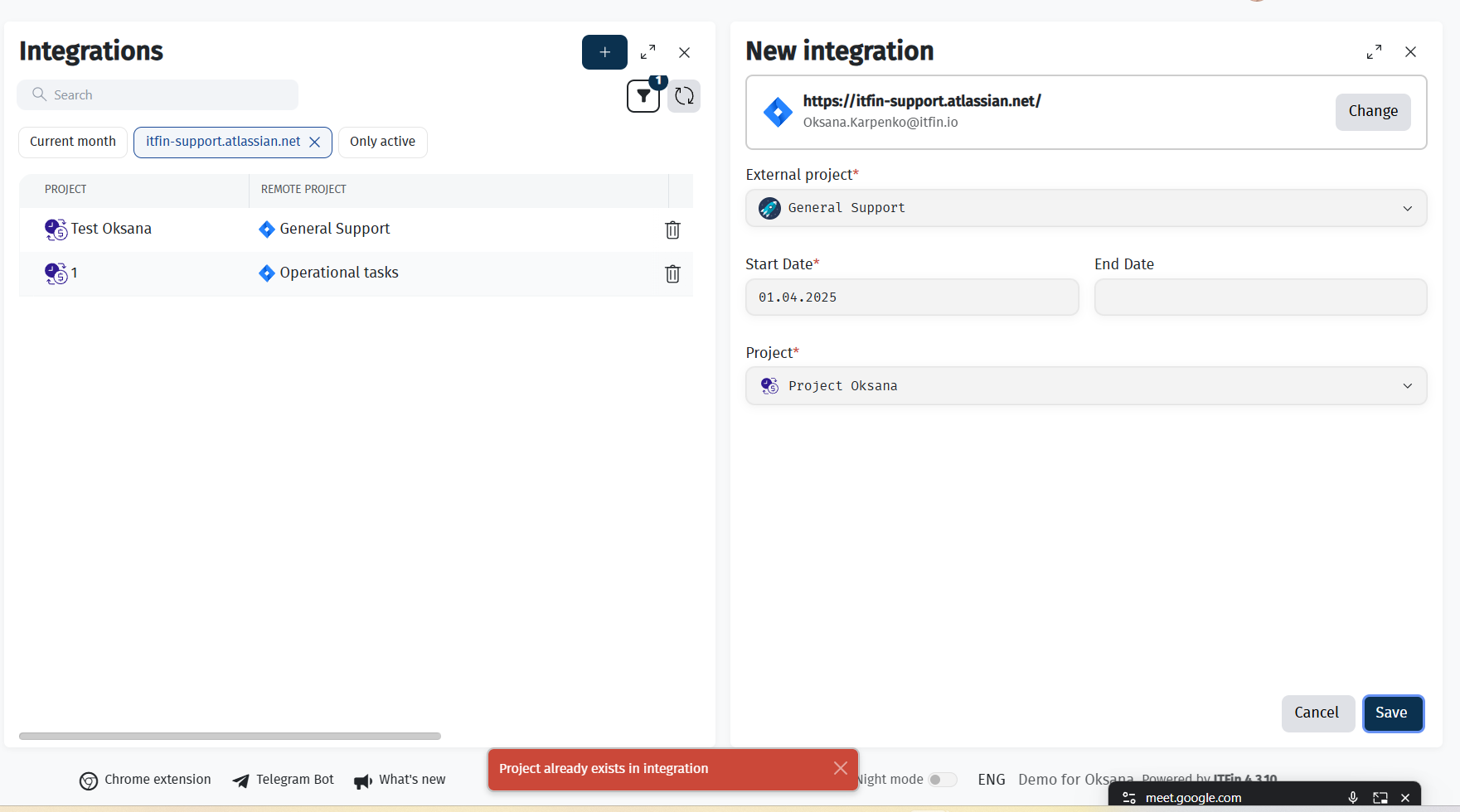Select the itfin-support.atlassian.net filter chip
This screenshot has width=1460, height=812.
223,142
